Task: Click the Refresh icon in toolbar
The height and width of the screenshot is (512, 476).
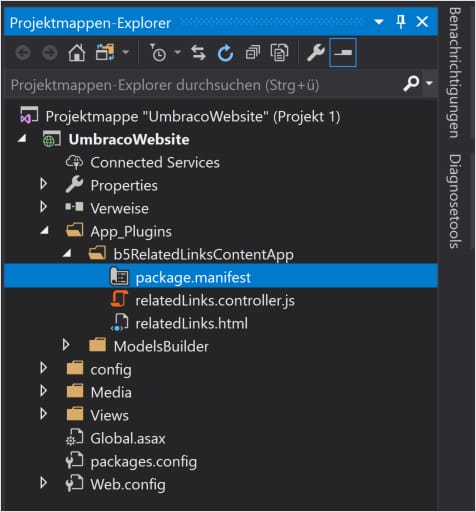Action: pos(225,53)
